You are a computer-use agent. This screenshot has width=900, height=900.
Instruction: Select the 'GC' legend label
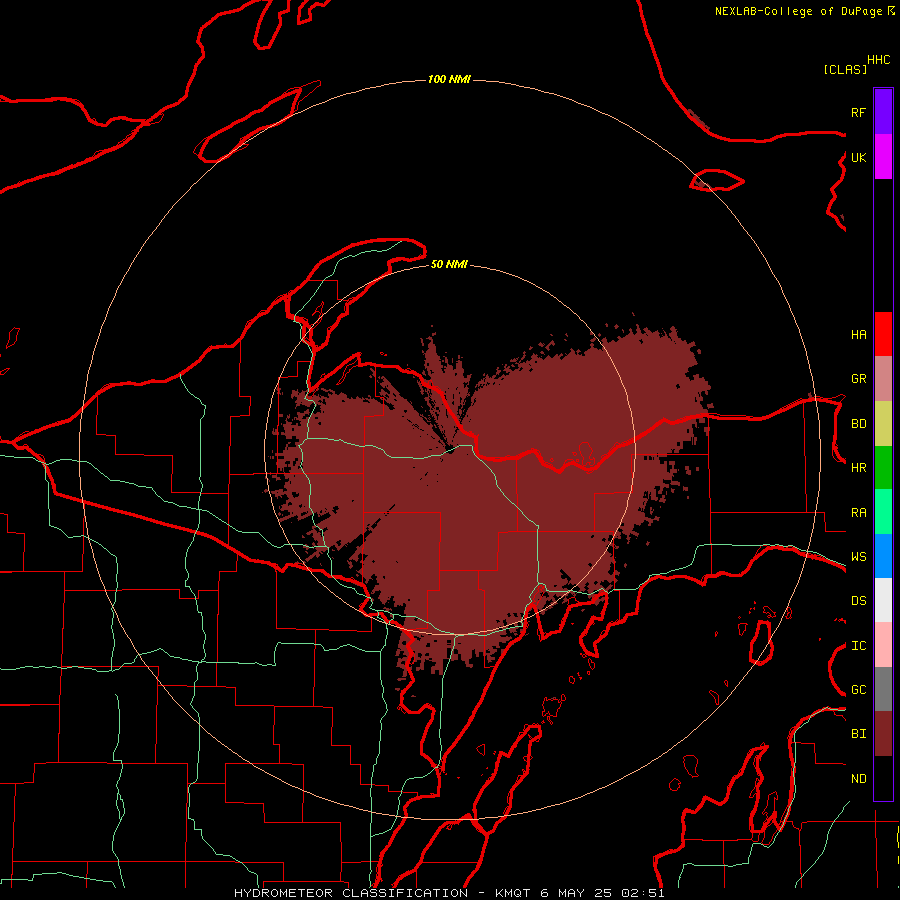(858, 690)
